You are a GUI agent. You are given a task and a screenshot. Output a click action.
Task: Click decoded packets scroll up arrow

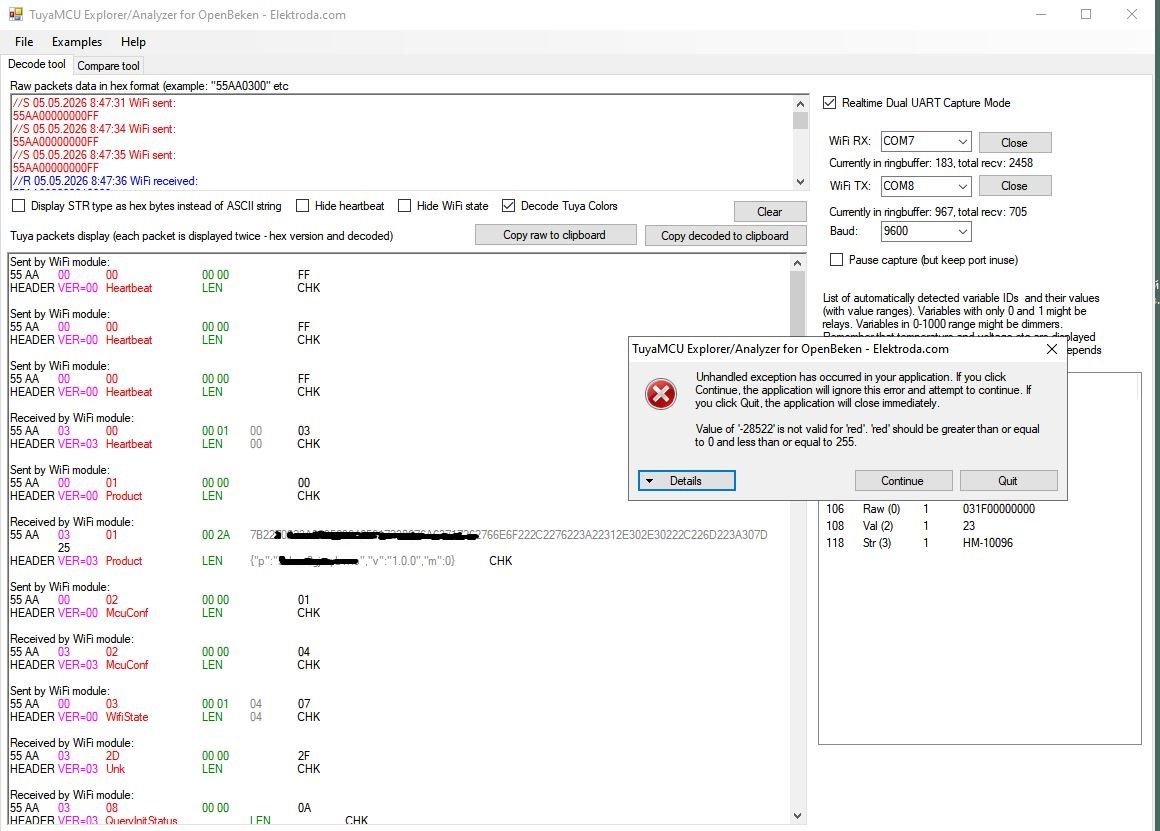tap(798, 263)
